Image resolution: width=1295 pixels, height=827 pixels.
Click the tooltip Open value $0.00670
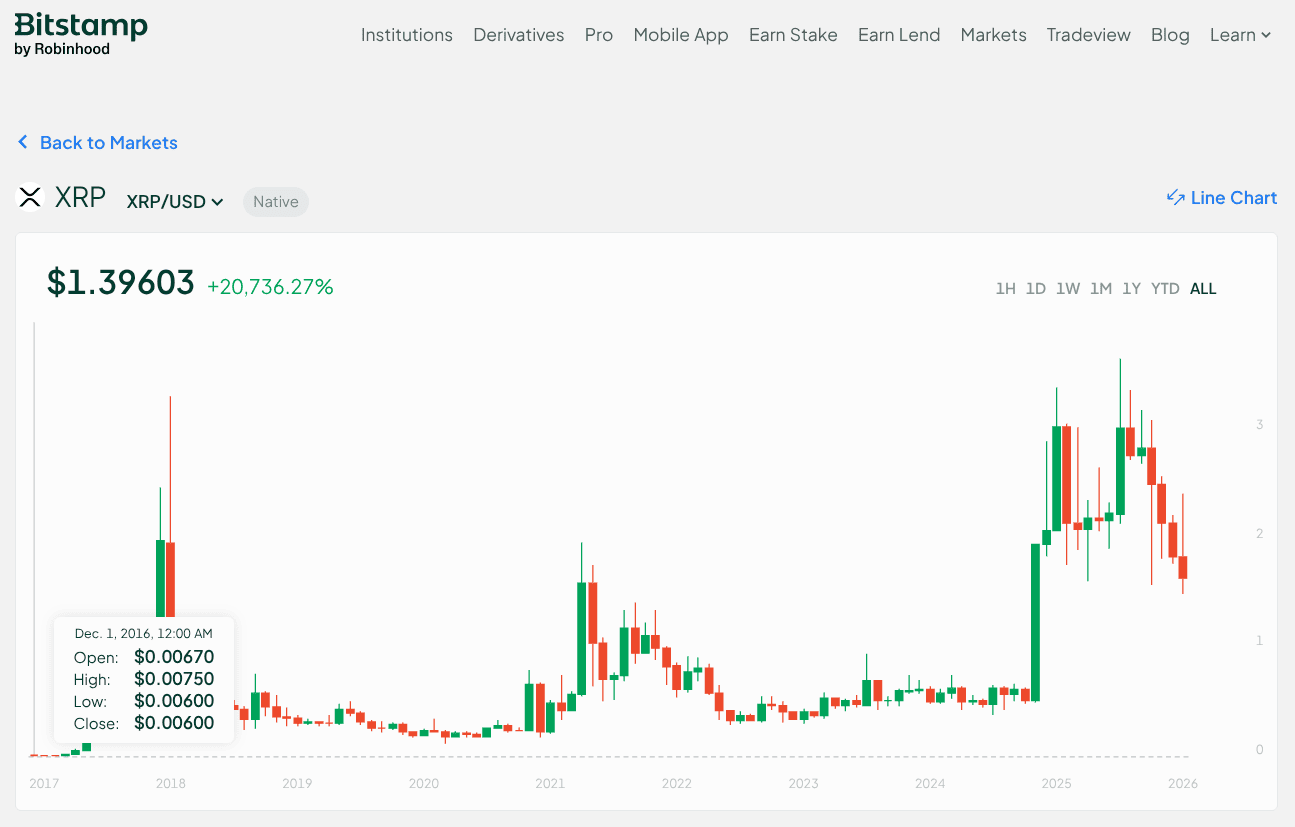click(174, 657)
